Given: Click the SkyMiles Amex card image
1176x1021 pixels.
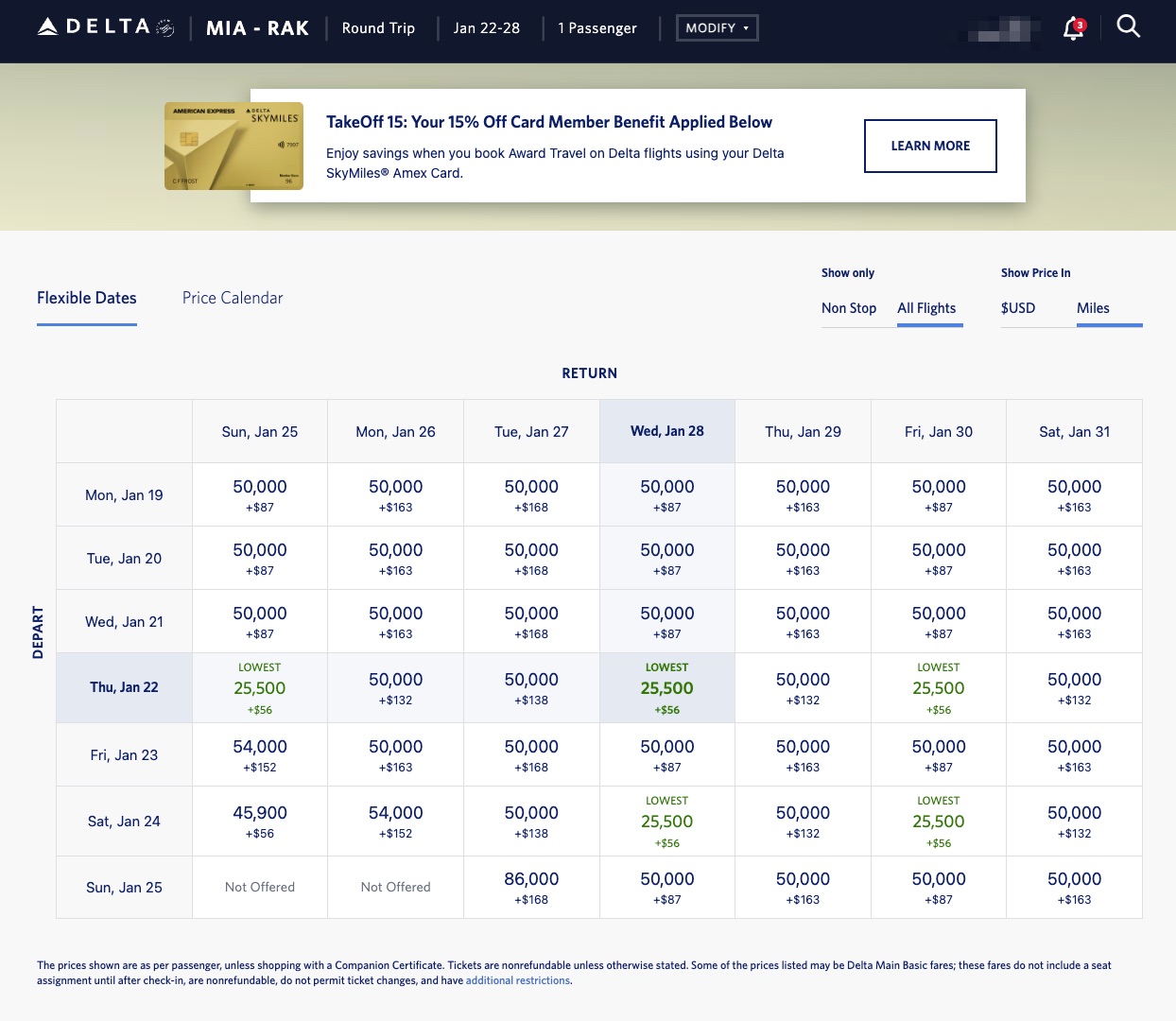Looking at the screenshot, I should click(233, 146).
